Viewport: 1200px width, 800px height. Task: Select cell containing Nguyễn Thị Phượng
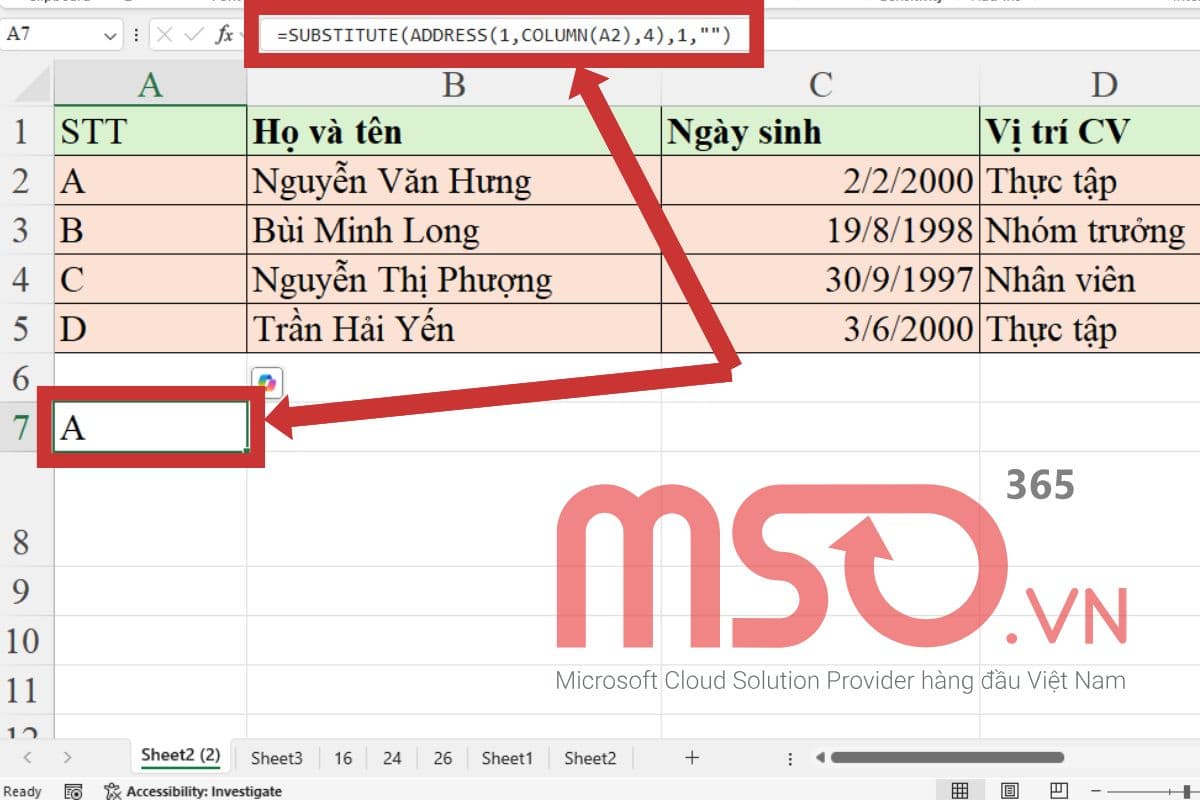tap(454, 279)
